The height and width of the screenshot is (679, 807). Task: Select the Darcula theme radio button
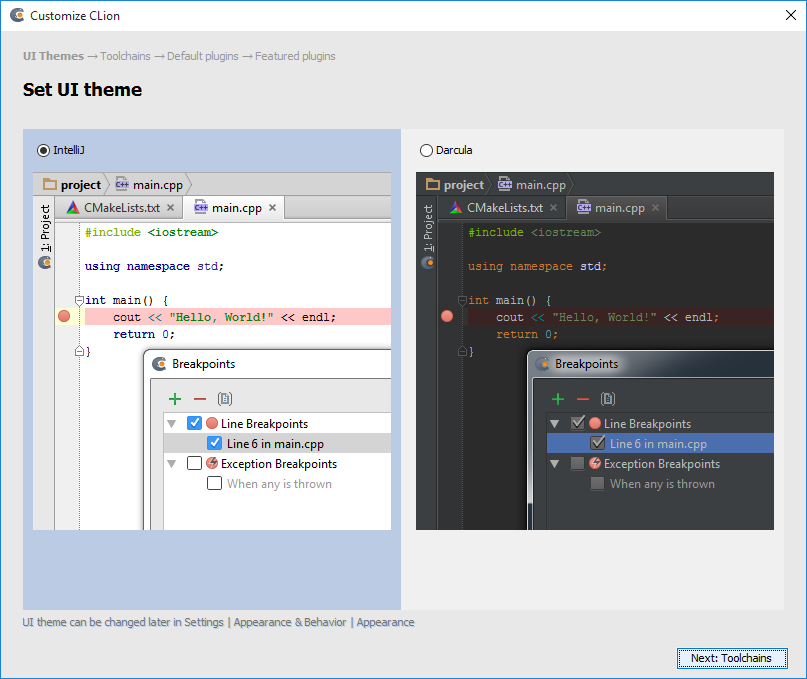pyautogui.click(x=427, y=150)
